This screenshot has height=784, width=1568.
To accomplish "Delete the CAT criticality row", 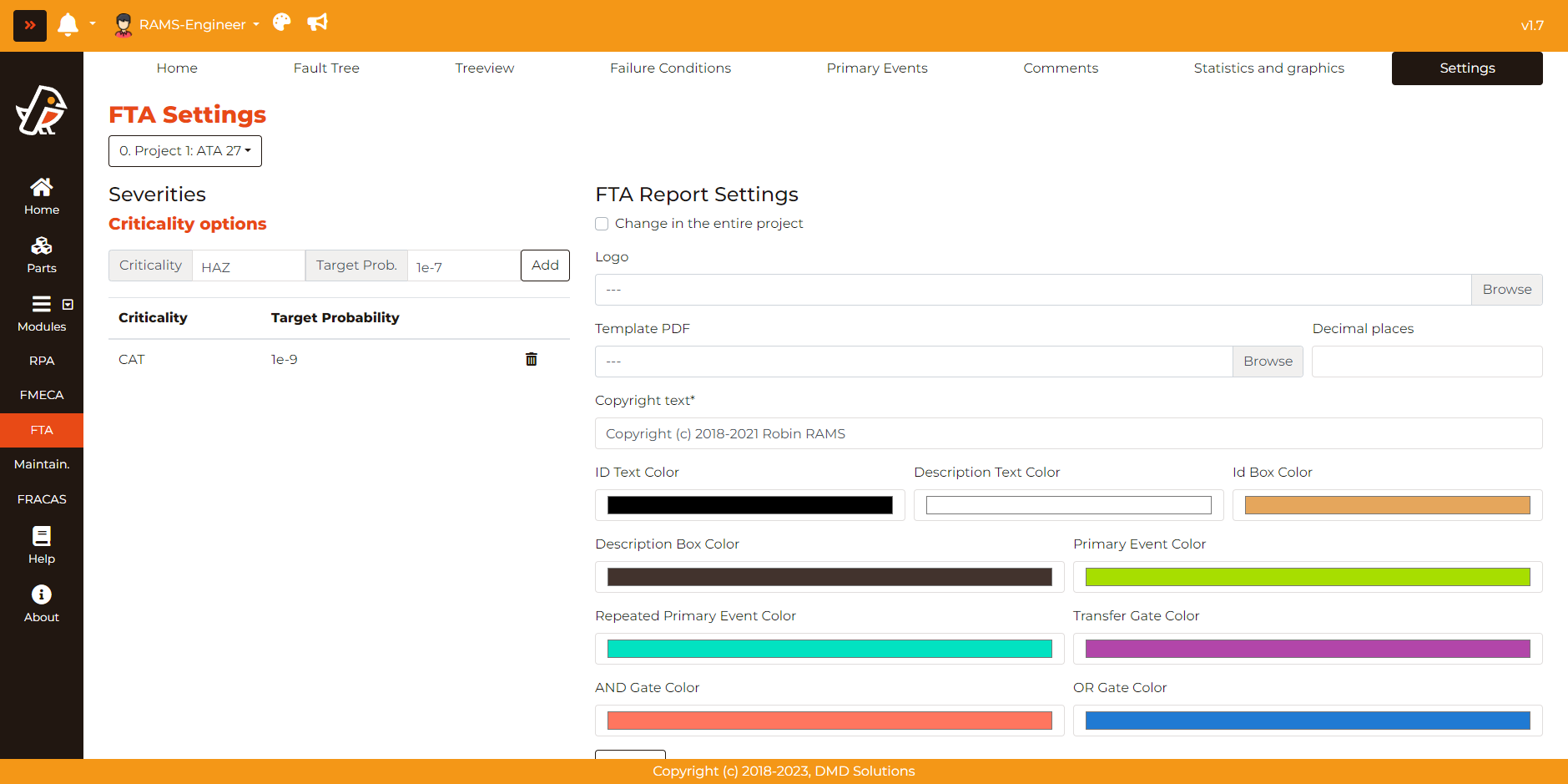I will coord(531,359).
